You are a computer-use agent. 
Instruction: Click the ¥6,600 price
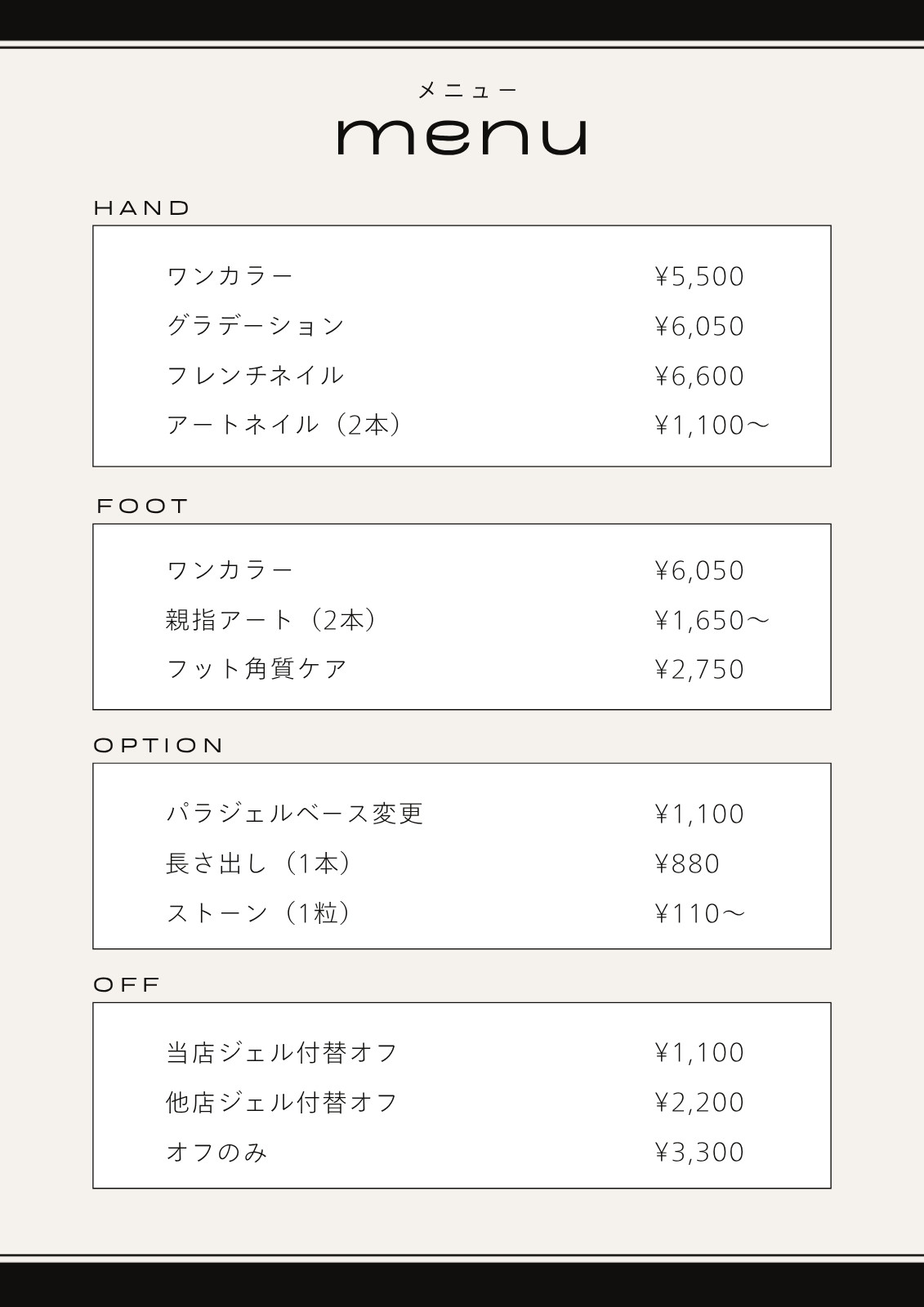click(x=699, y=377)
